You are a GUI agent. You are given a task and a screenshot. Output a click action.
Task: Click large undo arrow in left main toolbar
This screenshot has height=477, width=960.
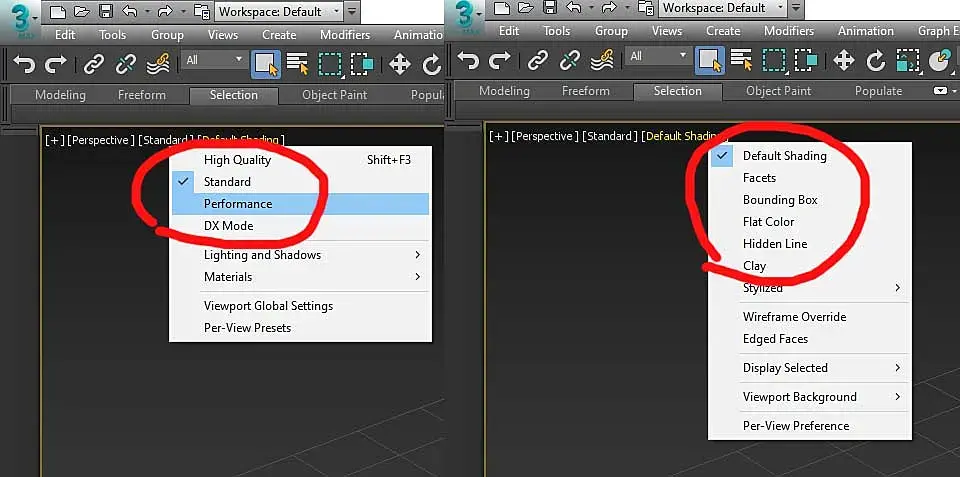pyautogui.click(x=24, y=64)
